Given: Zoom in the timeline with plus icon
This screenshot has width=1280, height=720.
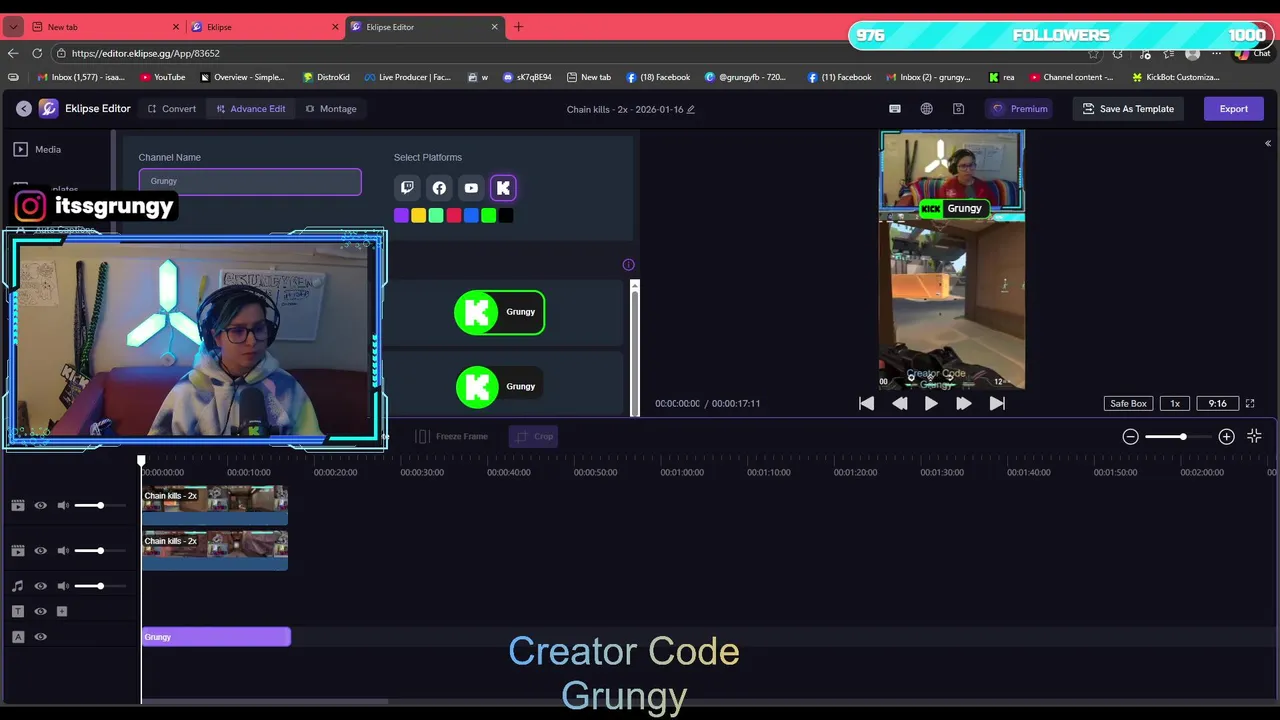Looking at the screenshot, I should tap(1226, 436).
